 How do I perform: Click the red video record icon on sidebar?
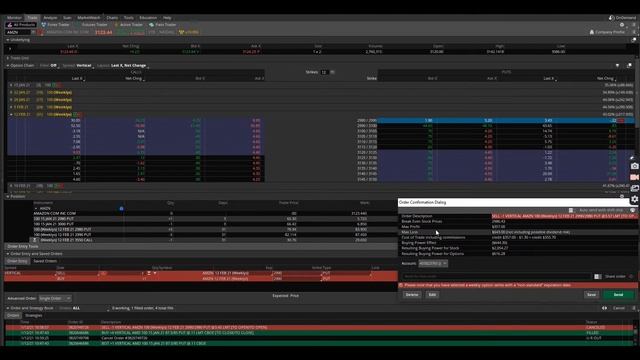coord(634,177)
